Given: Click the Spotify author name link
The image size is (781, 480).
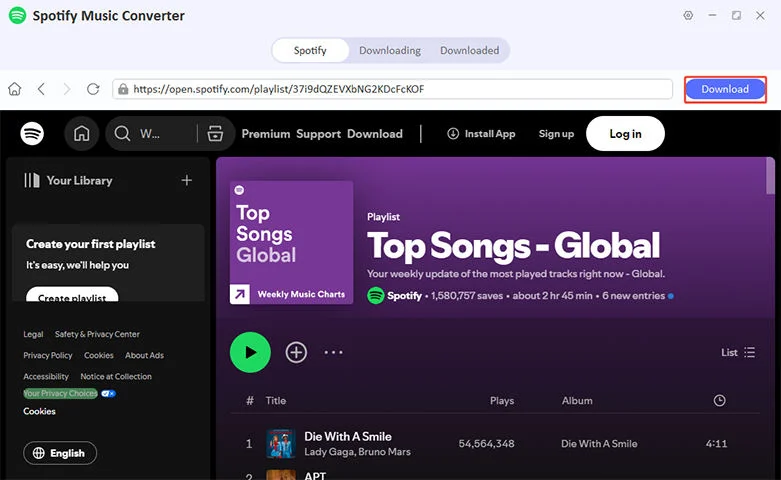Looking at the screenshot, I should 404,296.
